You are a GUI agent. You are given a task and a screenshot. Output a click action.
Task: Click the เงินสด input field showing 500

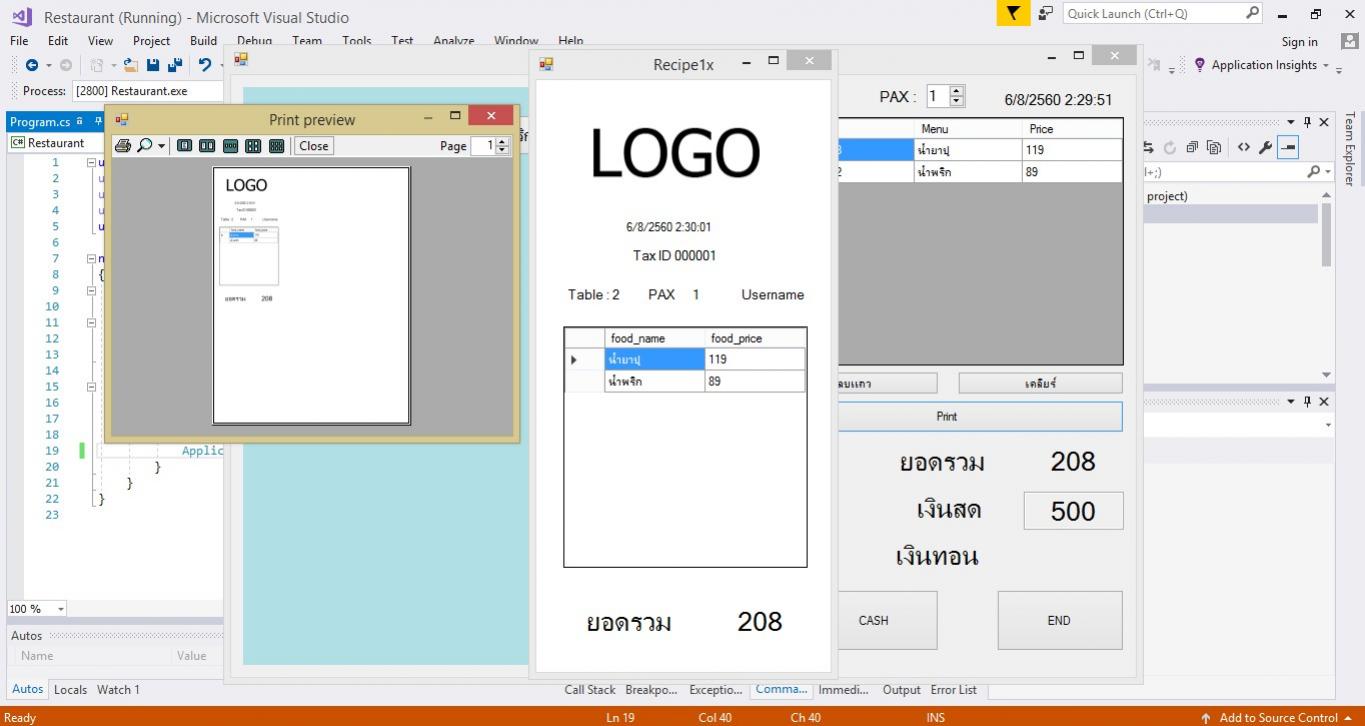click(1073, 511)
